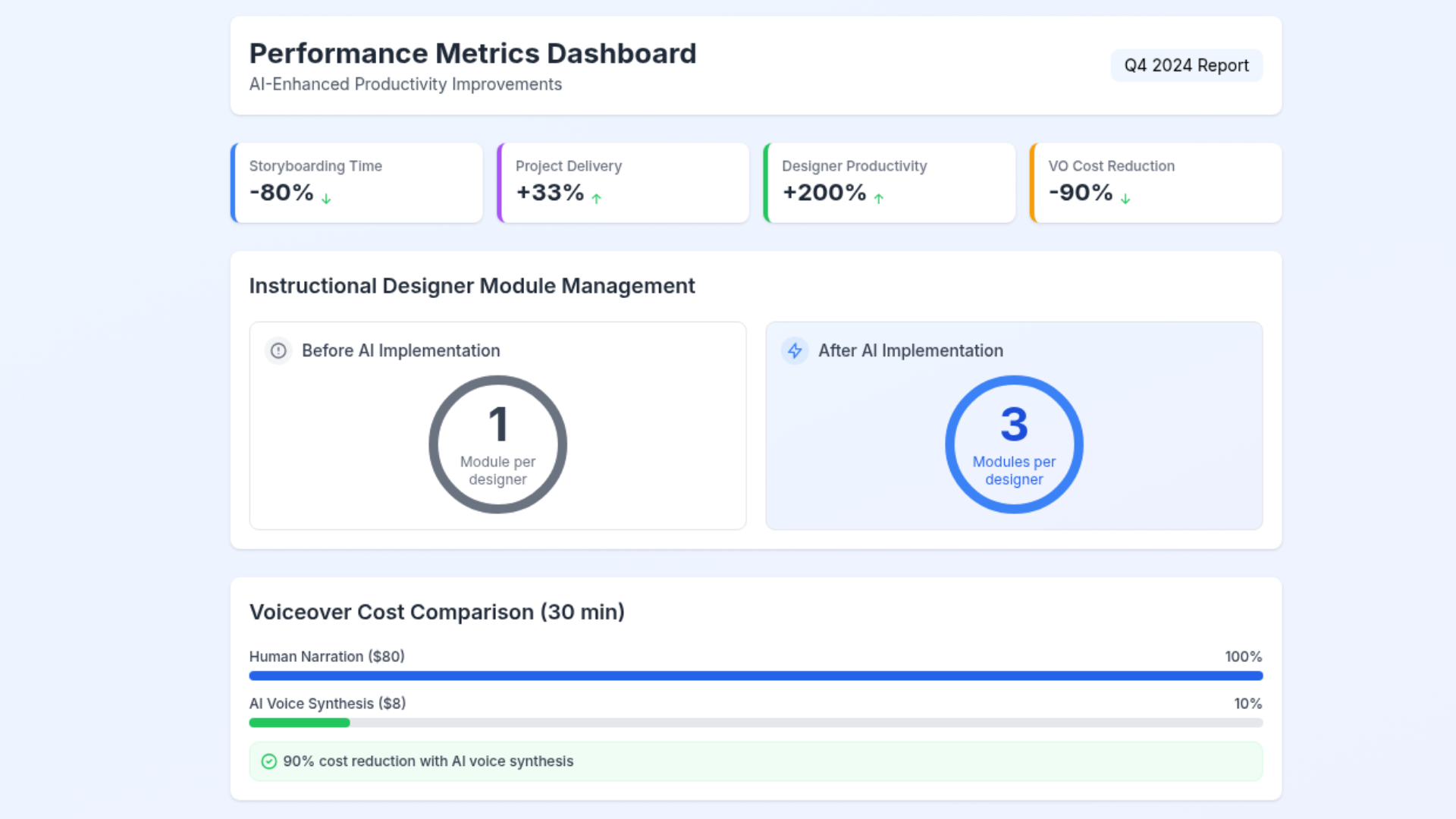Click the Q4 2024 Report badge
The image size is (1456, 819).
[1186, 66]
